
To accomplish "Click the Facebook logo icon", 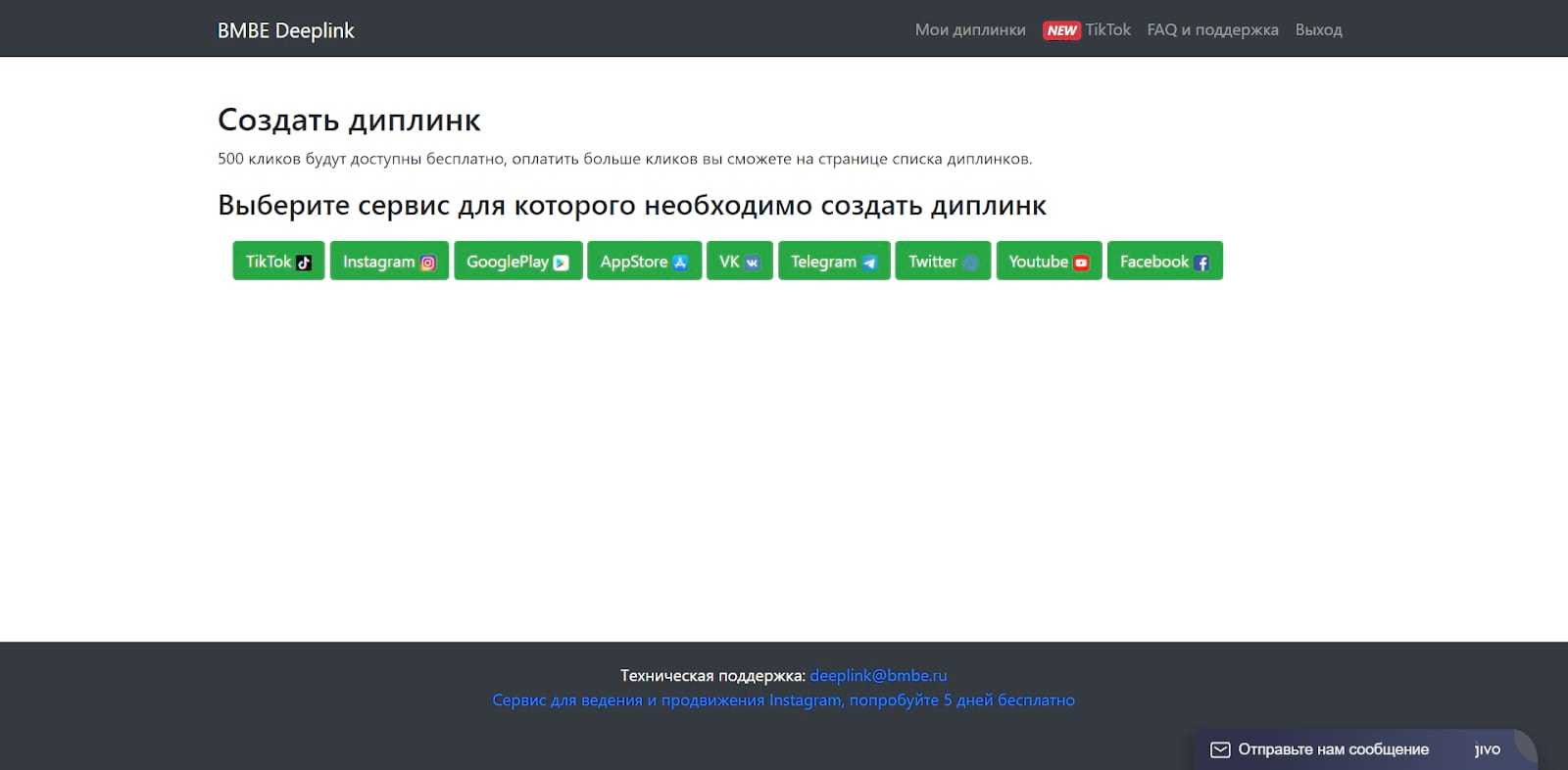I will click(x=1201, y=263).
